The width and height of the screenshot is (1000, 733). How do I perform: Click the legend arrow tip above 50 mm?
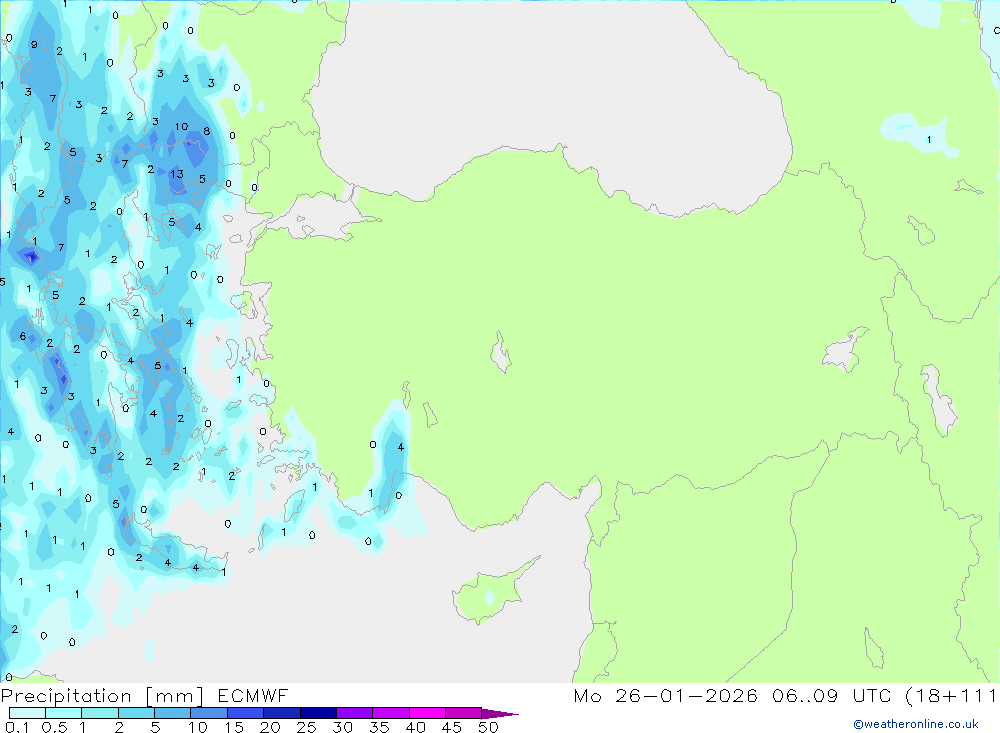(499, 714)
